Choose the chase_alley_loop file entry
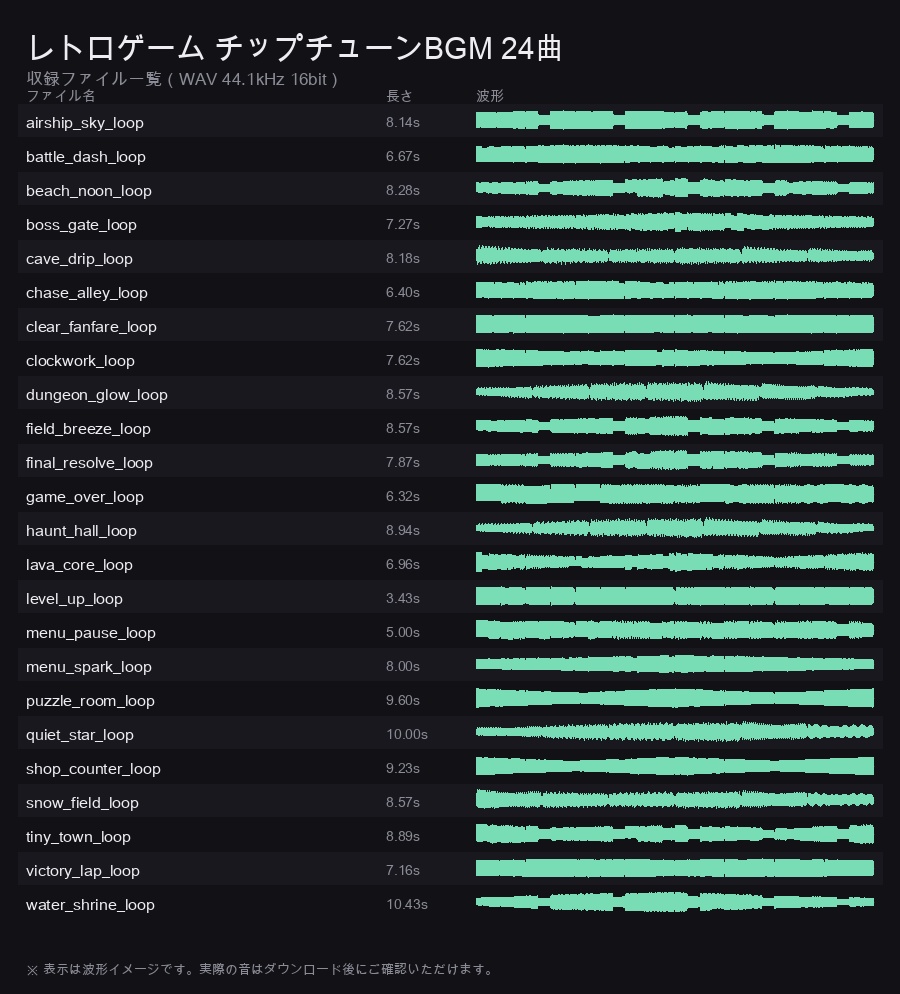 pos(87,293)
